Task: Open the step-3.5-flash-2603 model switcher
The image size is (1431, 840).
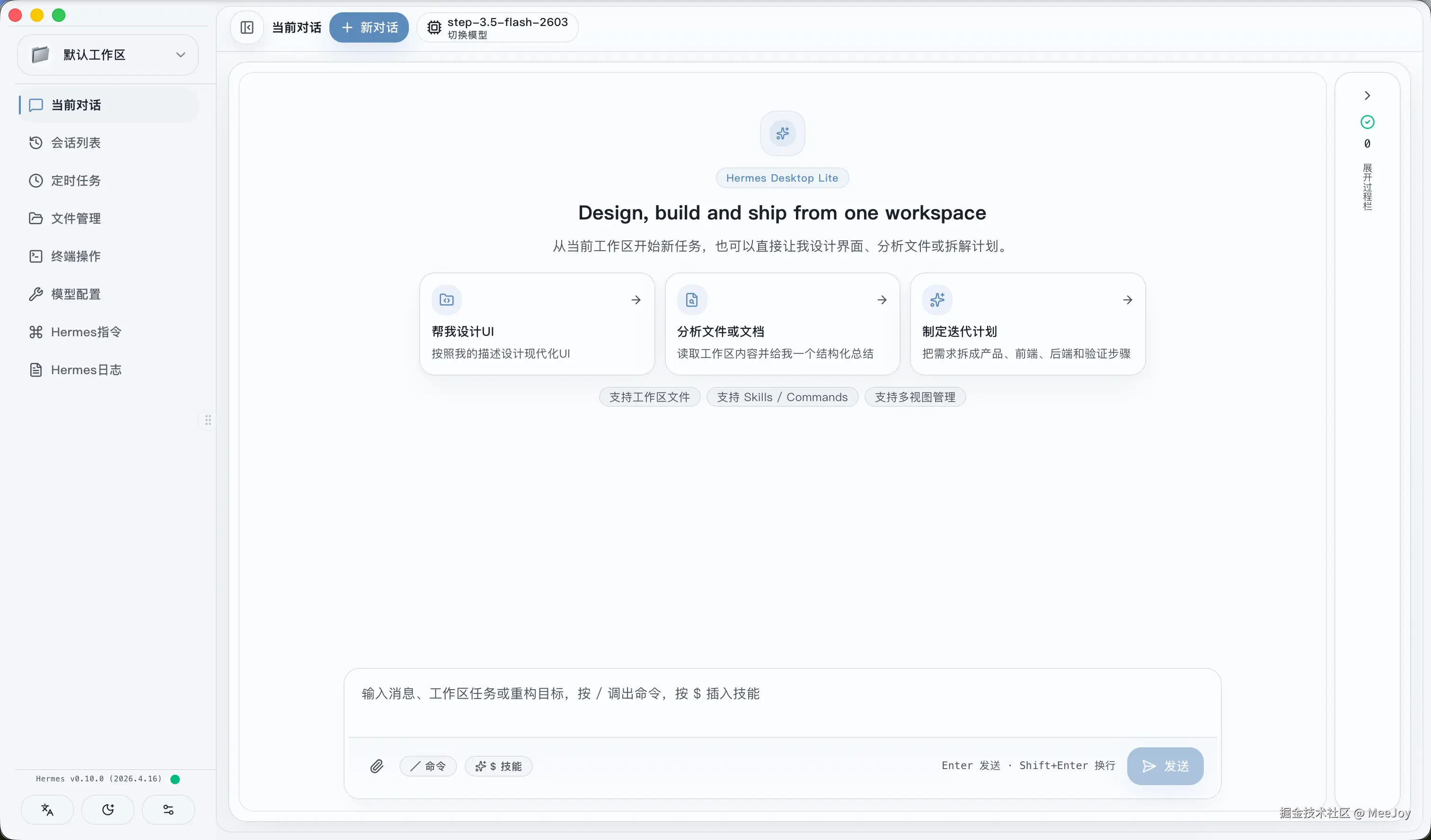Action: tap(497, 27)
